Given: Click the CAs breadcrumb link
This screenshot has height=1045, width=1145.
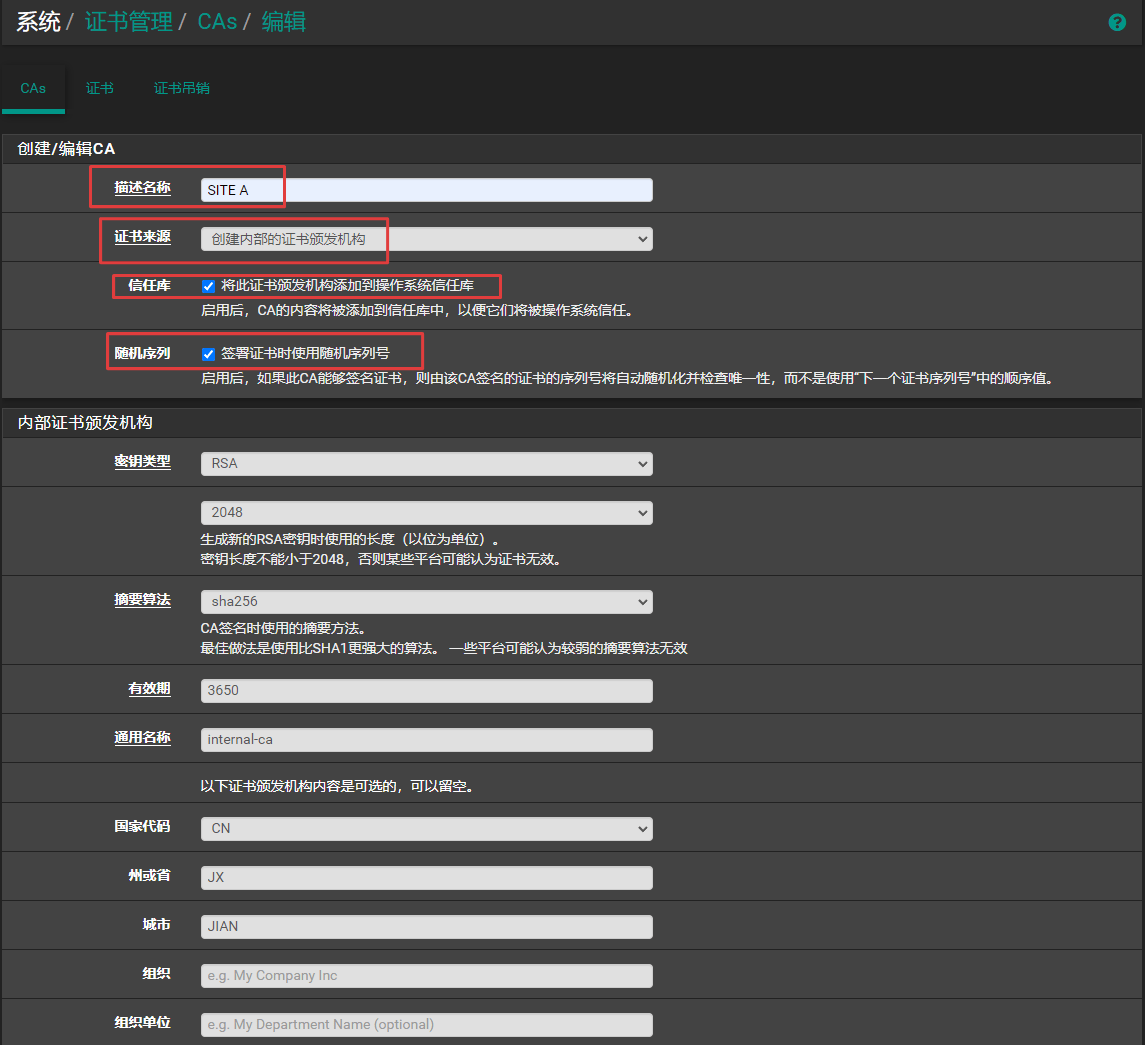Looking at the screenshot, I should click(x=217, y=21).
